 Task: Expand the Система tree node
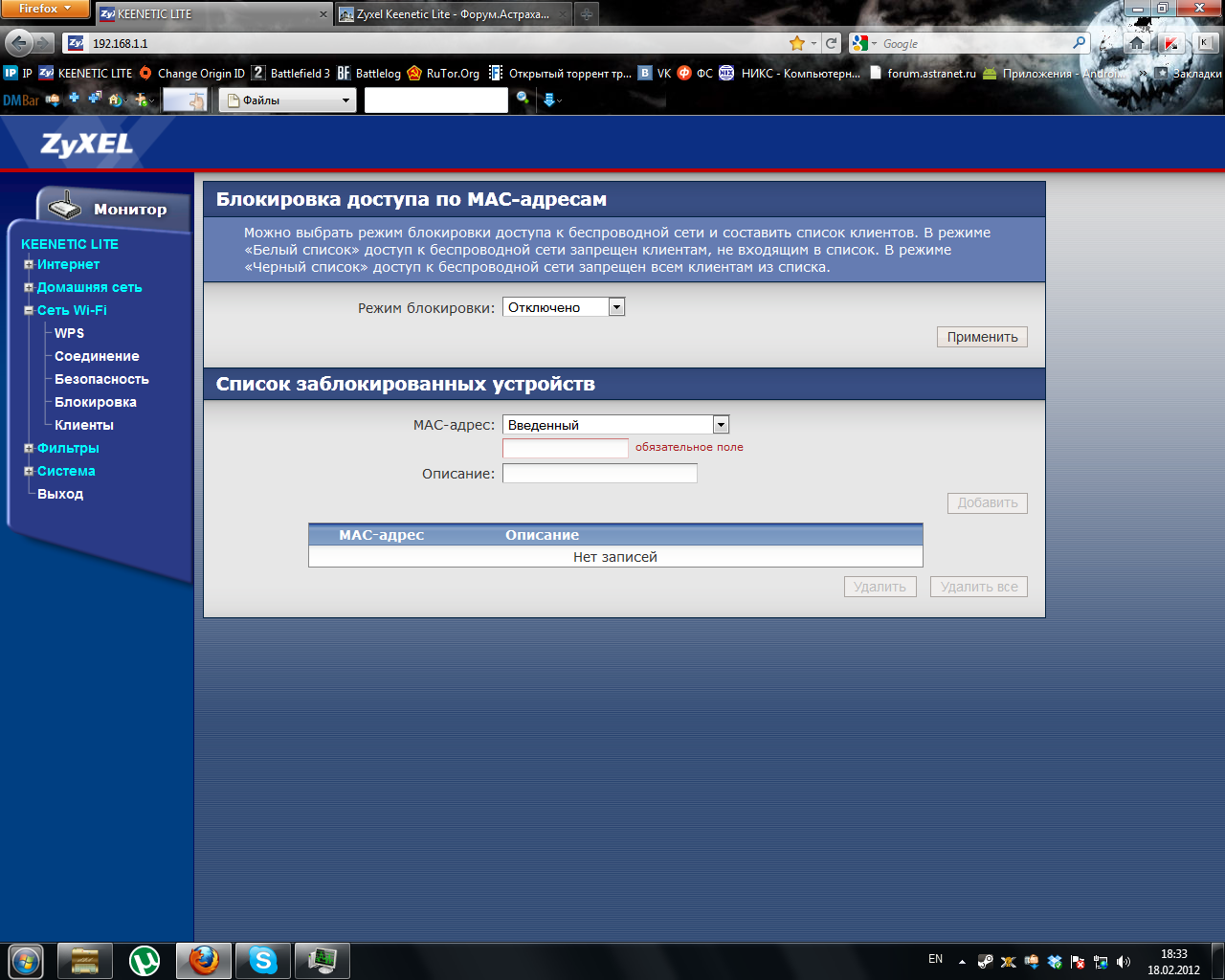click(x=29, y=471)
